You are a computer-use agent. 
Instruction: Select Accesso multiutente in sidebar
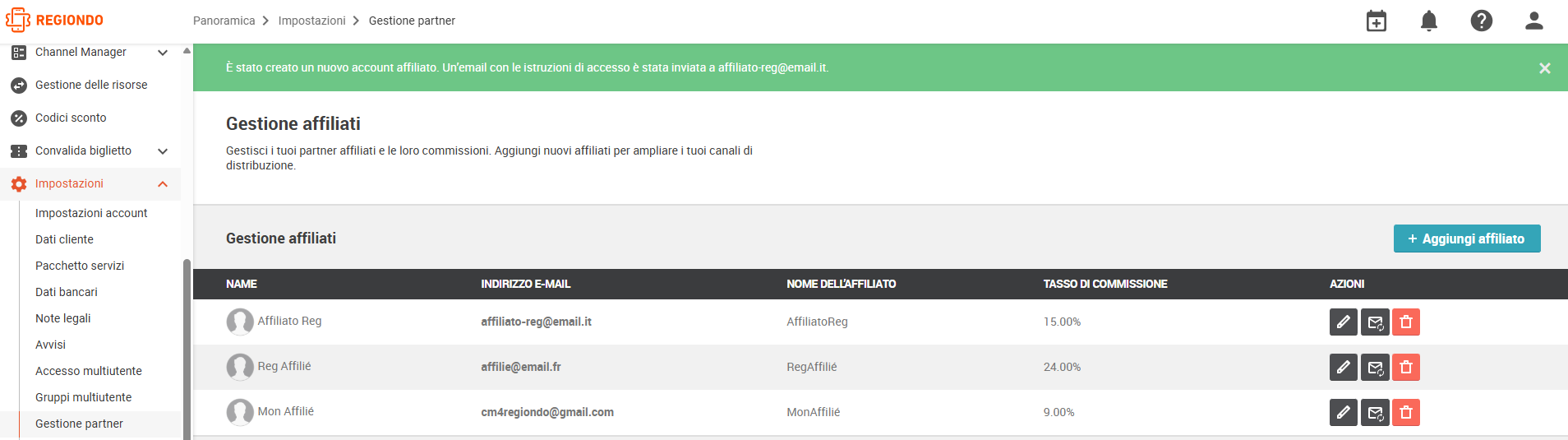pos(89,371)
